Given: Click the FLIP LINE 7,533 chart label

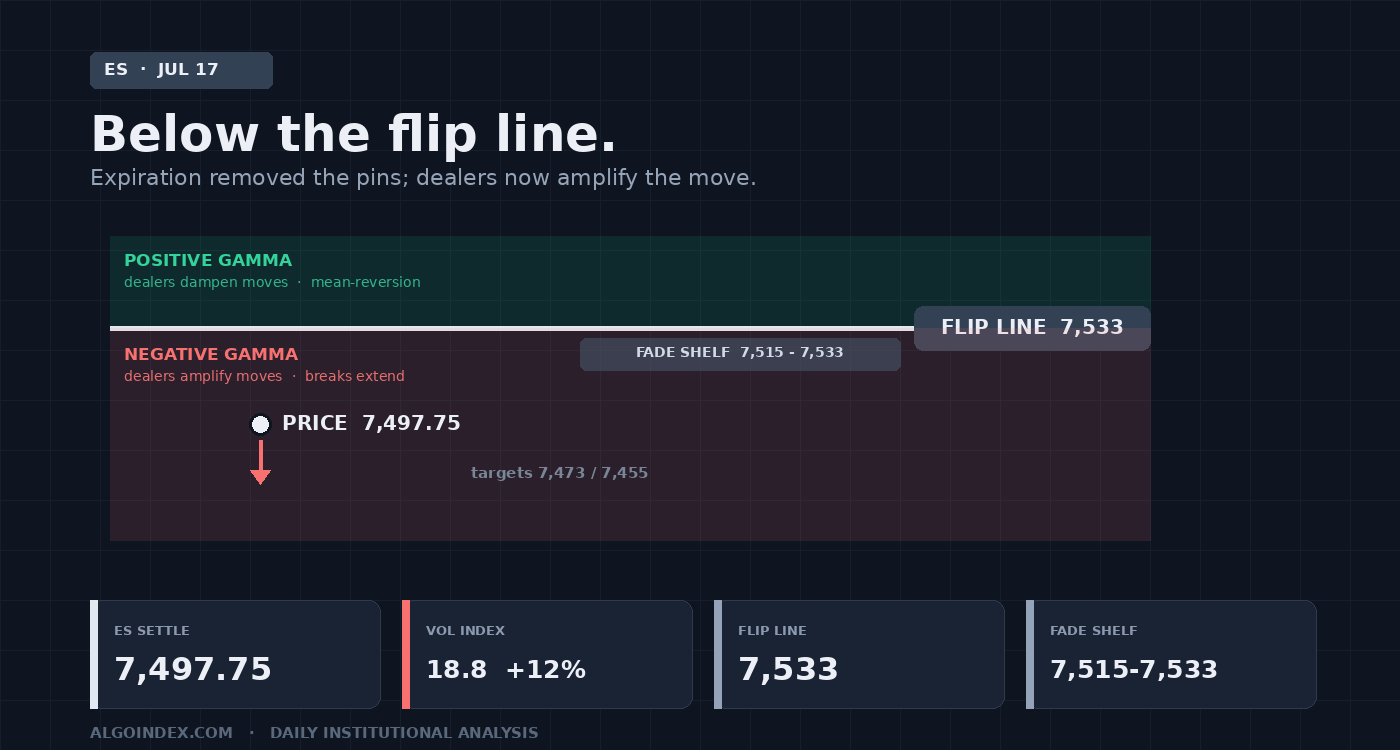Looking at the screenshot, I should point(1032,328).
